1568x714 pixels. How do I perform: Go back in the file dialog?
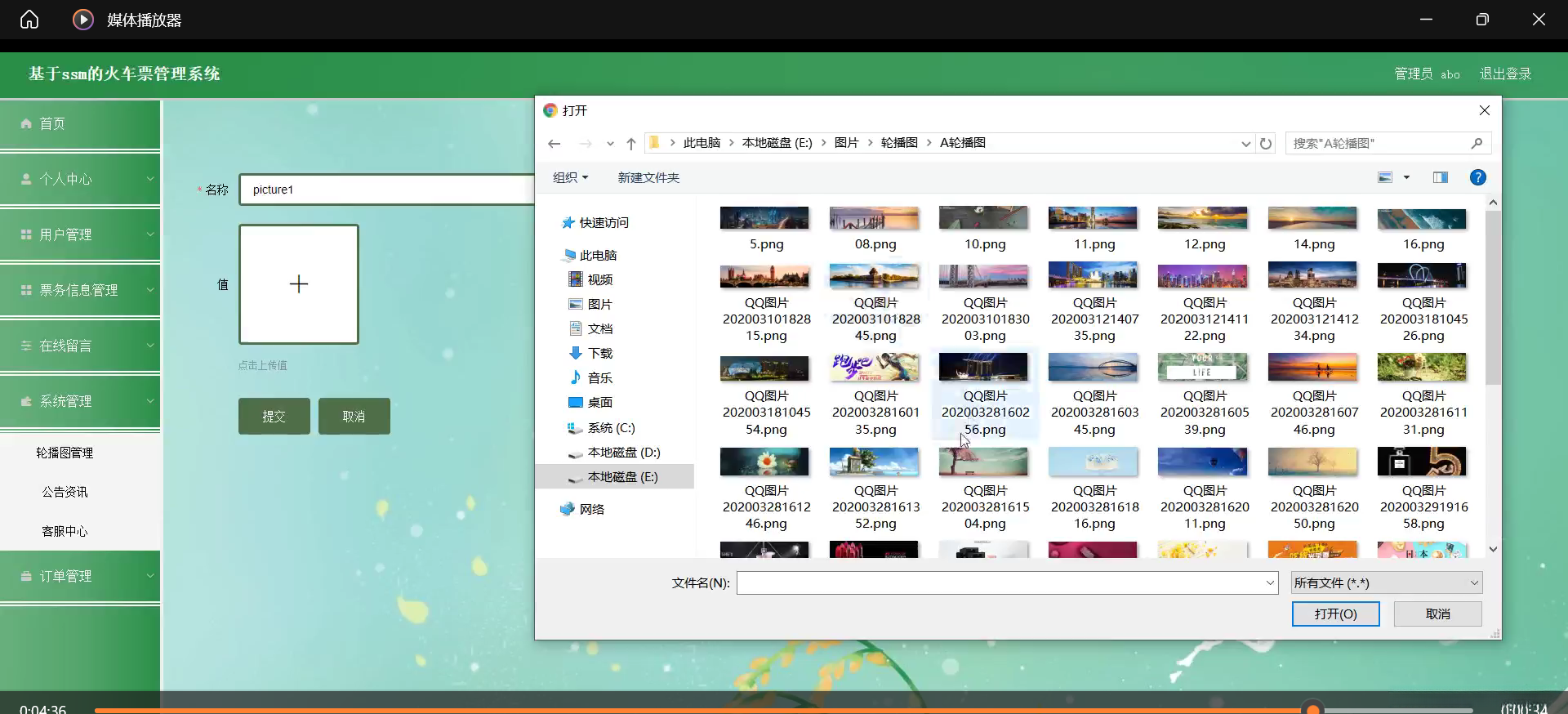555,144
